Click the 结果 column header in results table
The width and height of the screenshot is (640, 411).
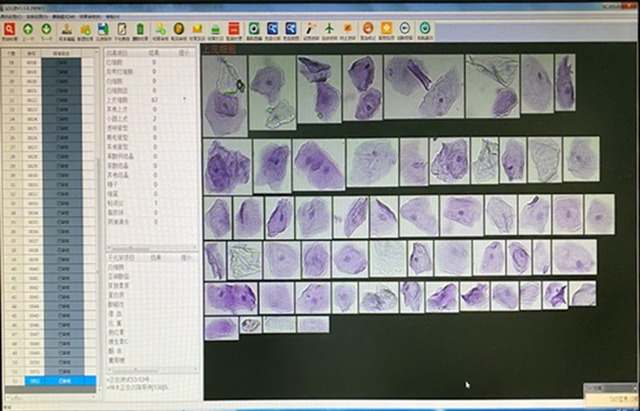click(x=154, y=52)
